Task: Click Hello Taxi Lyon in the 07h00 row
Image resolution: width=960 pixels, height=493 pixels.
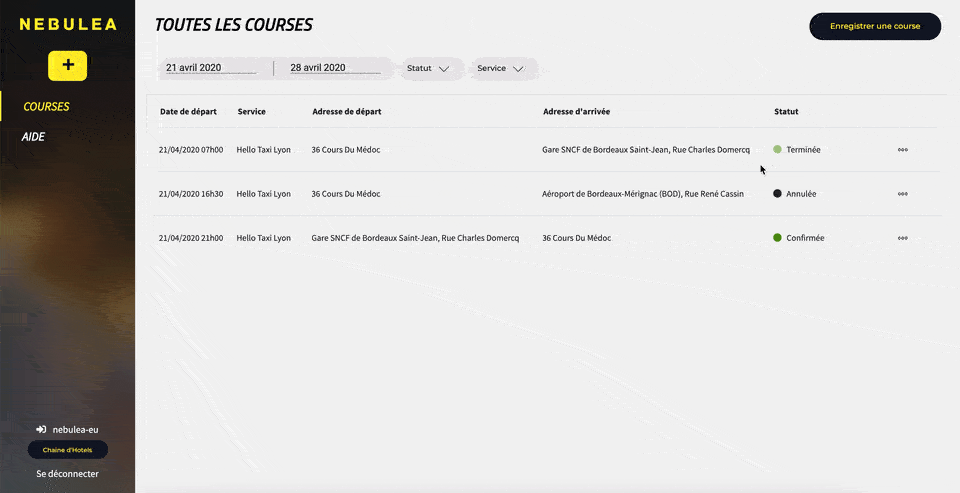Action: (x=264, y=149)
